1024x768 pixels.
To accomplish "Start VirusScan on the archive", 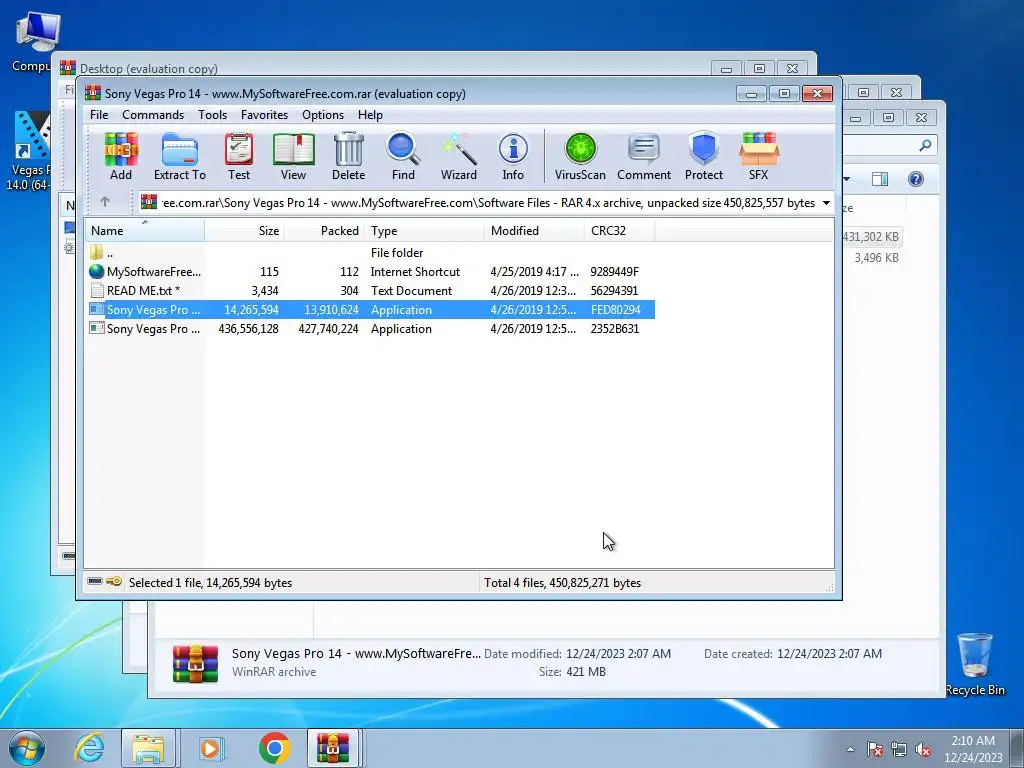I will (580, 157).
